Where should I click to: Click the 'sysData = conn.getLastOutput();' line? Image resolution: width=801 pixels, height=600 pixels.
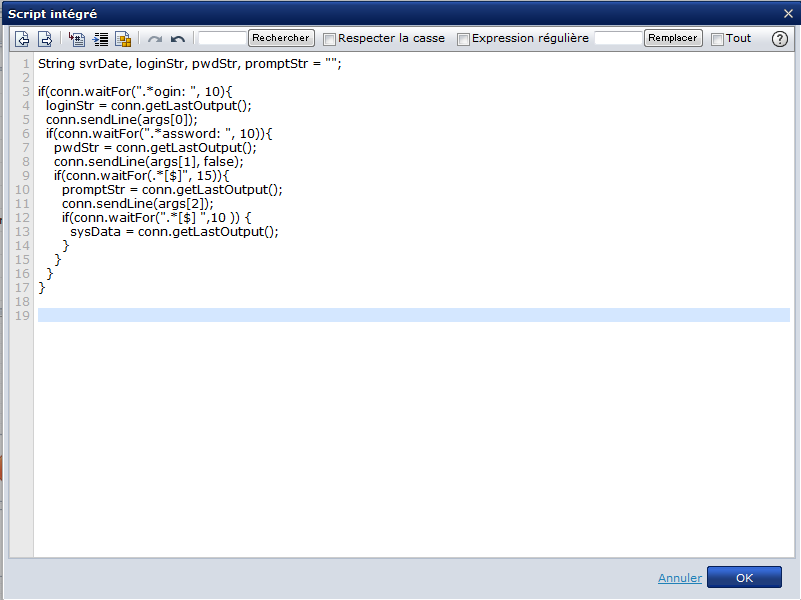[x=174, y=232]
